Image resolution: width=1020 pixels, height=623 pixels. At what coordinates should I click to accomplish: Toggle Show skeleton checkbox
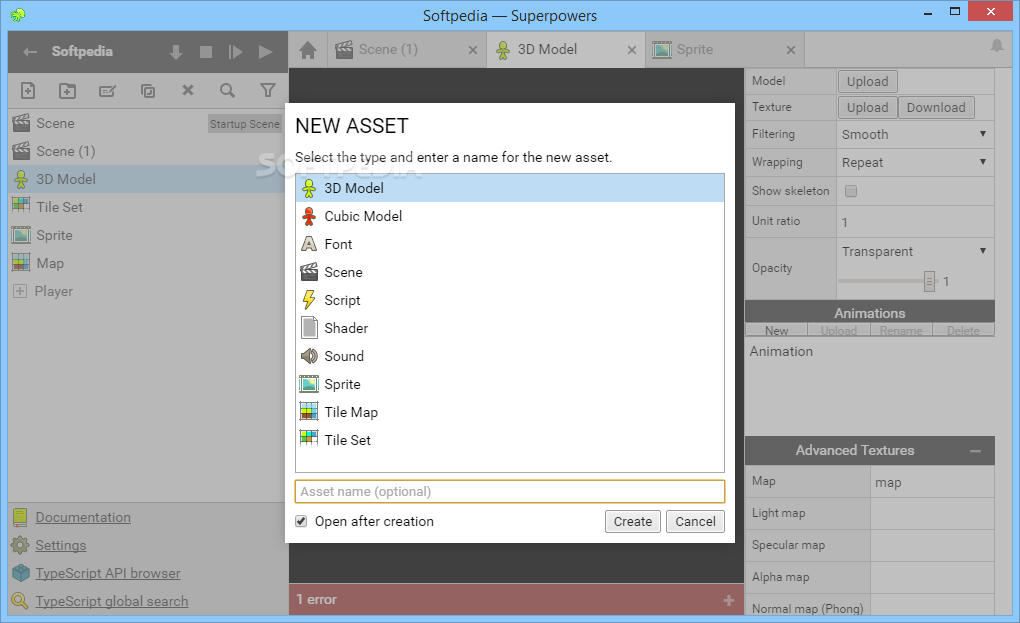[851, 191]
